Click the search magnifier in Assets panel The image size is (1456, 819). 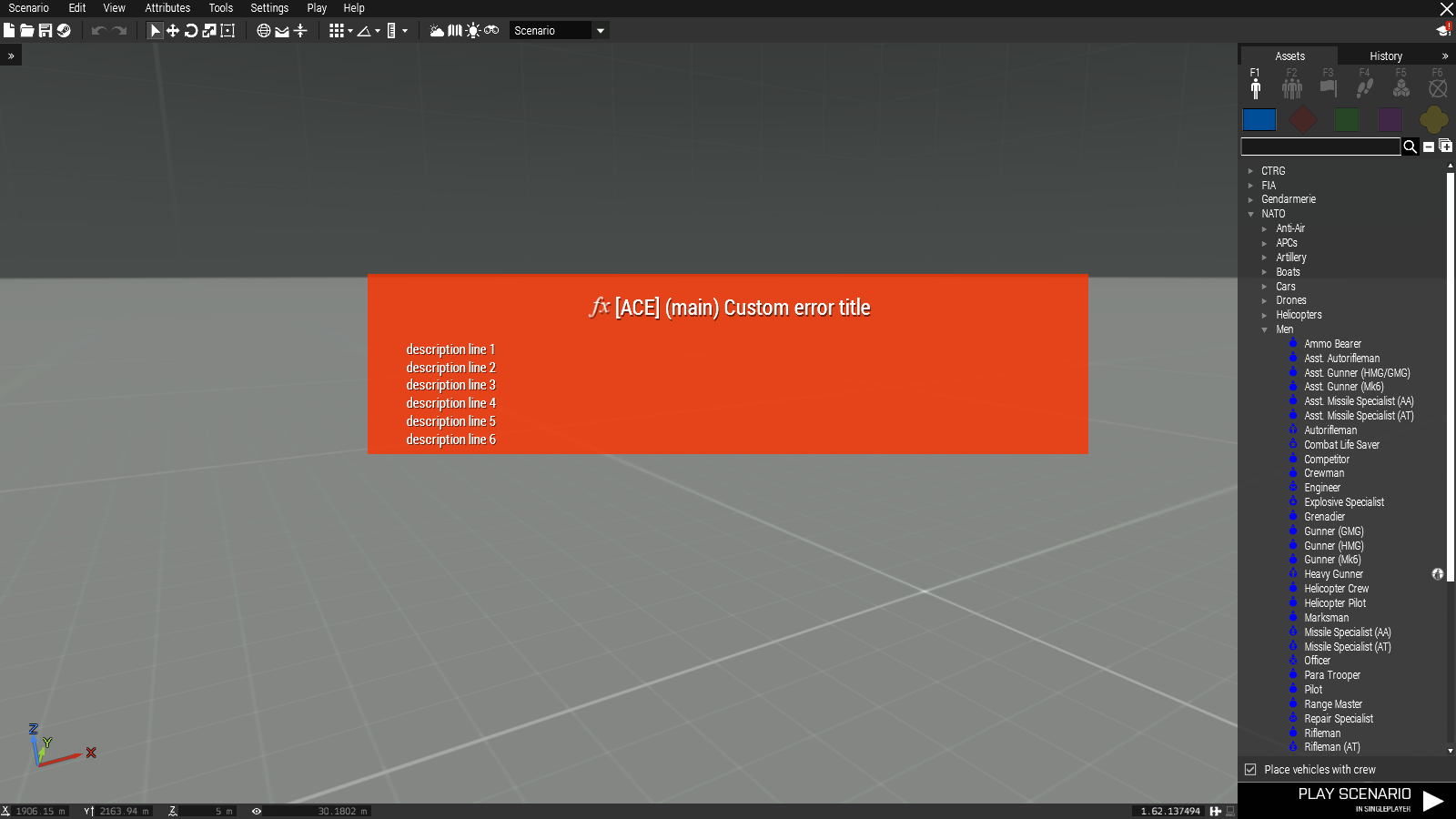[x=1410, y=147]
